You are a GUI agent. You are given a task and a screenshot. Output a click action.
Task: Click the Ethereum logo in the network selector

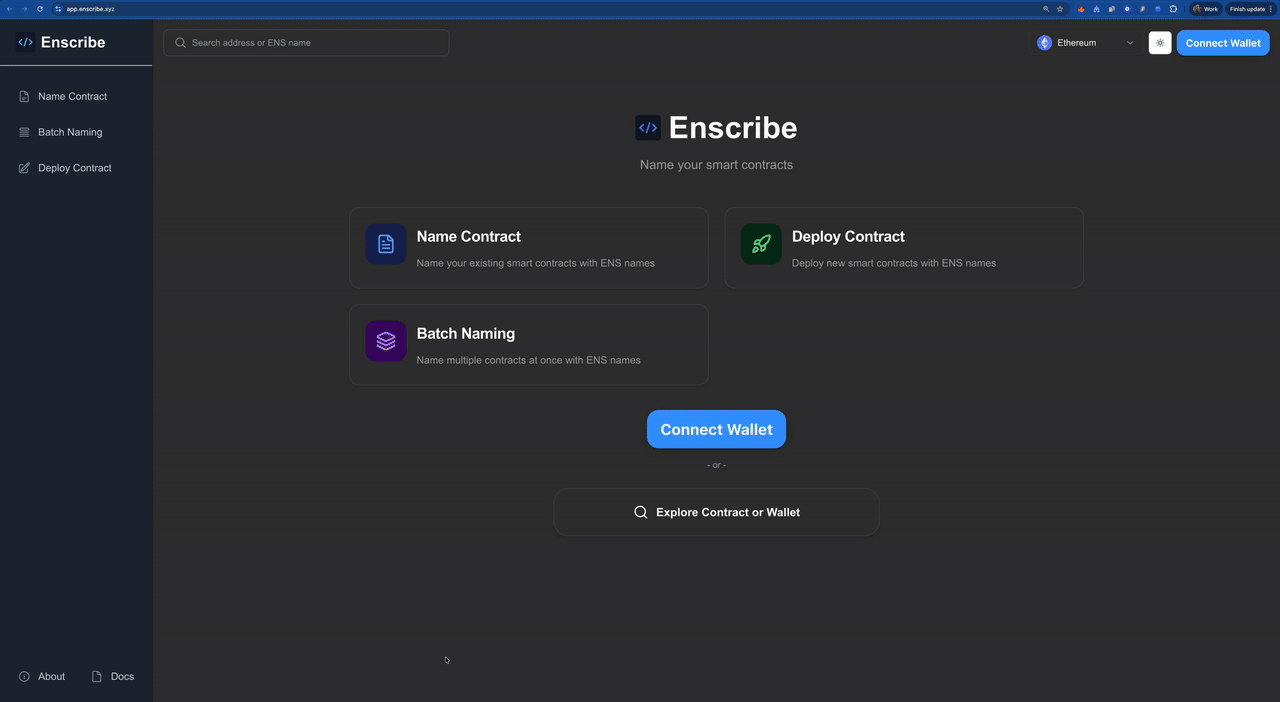(1046, 42)
